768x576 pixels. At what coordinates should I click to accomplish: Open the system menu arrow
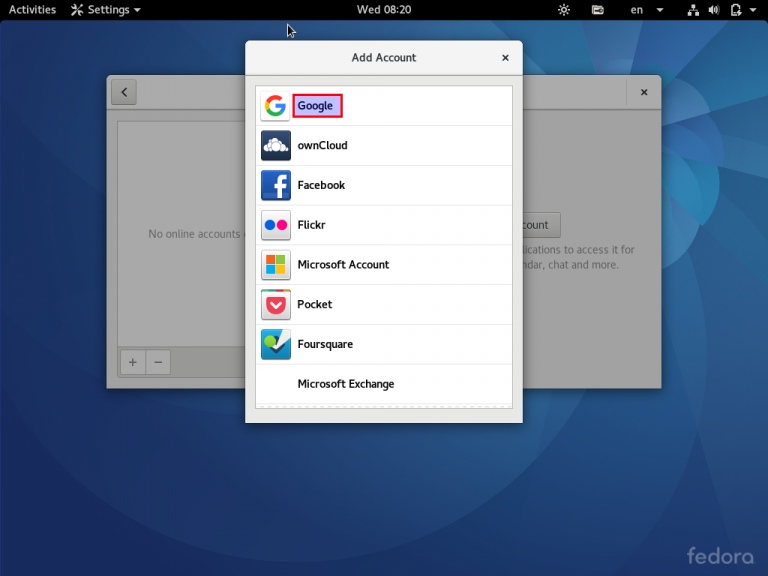pyautogui.click(x=753, y=10)
